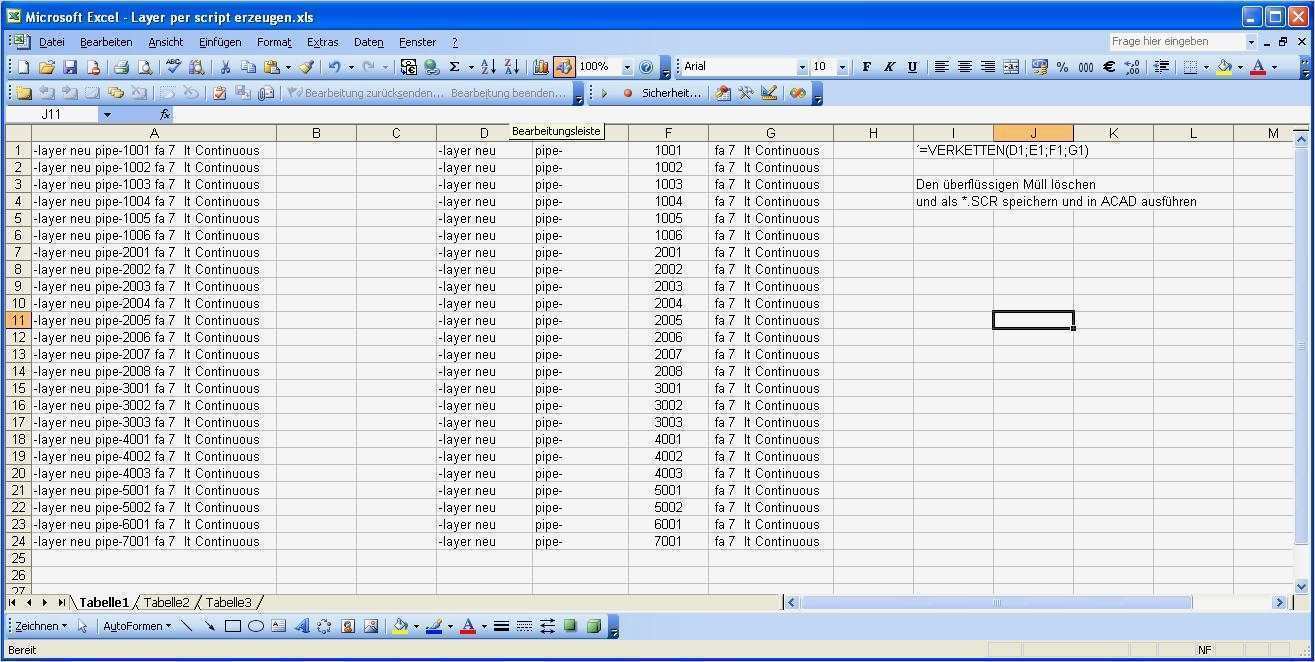Insert a text box from drawing toolbar
The height and width of the screenshot is (662, 1315).
tap(279, 626)
